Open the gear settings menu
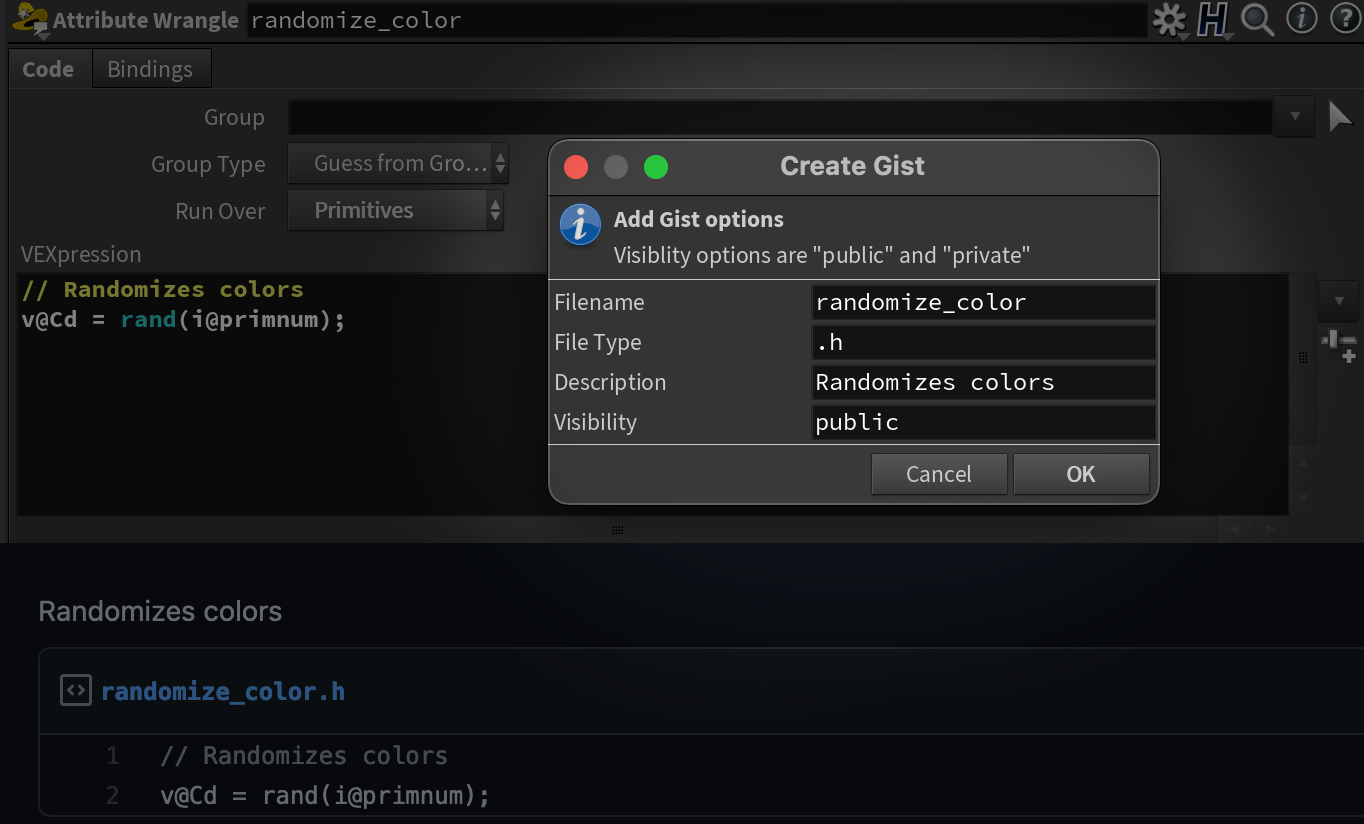Viewport: 1364px width, 824px height. [x=1169, y=20]
